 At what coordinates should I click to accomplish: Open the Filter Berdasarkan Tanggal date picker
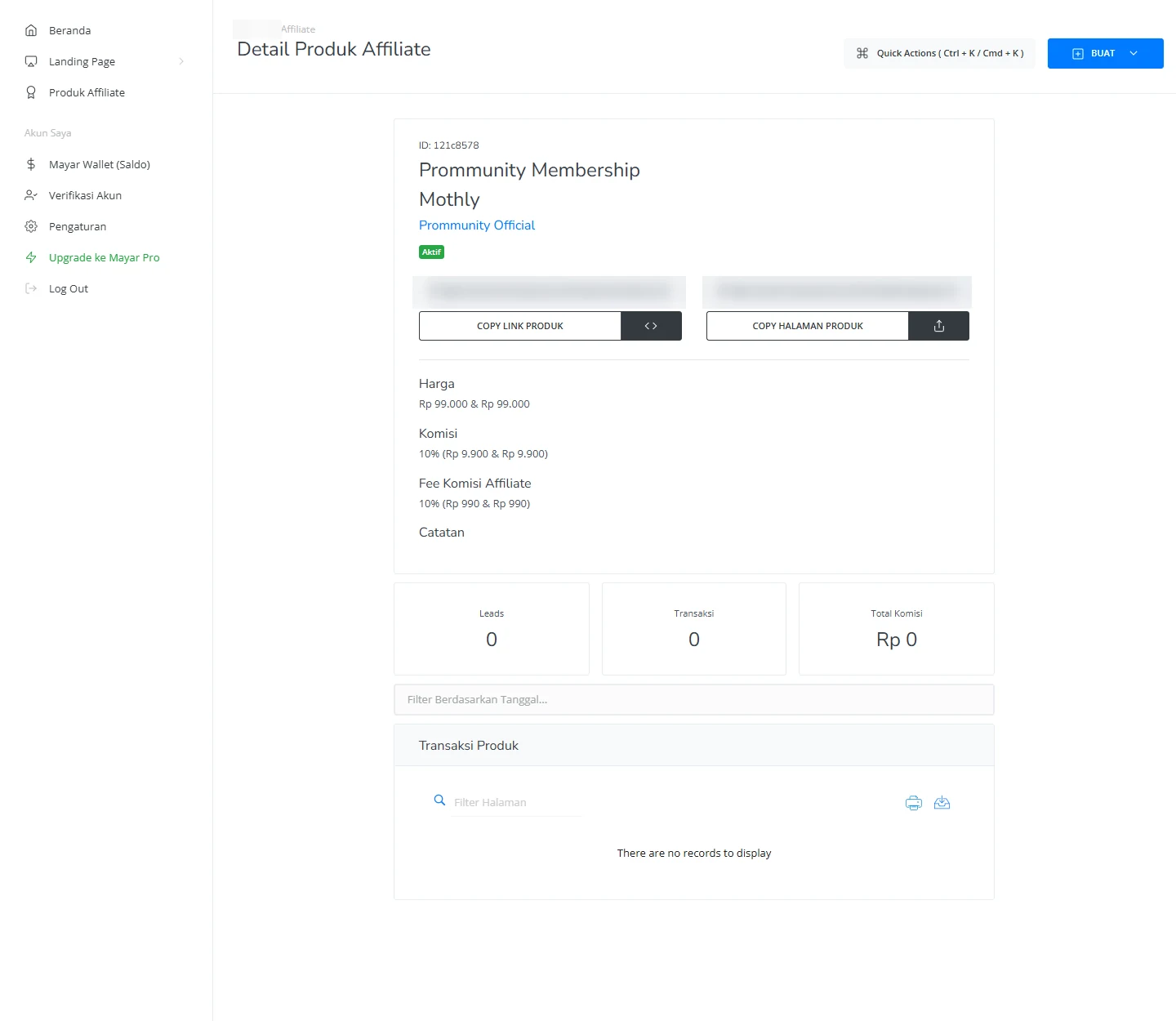click(694, 700)
